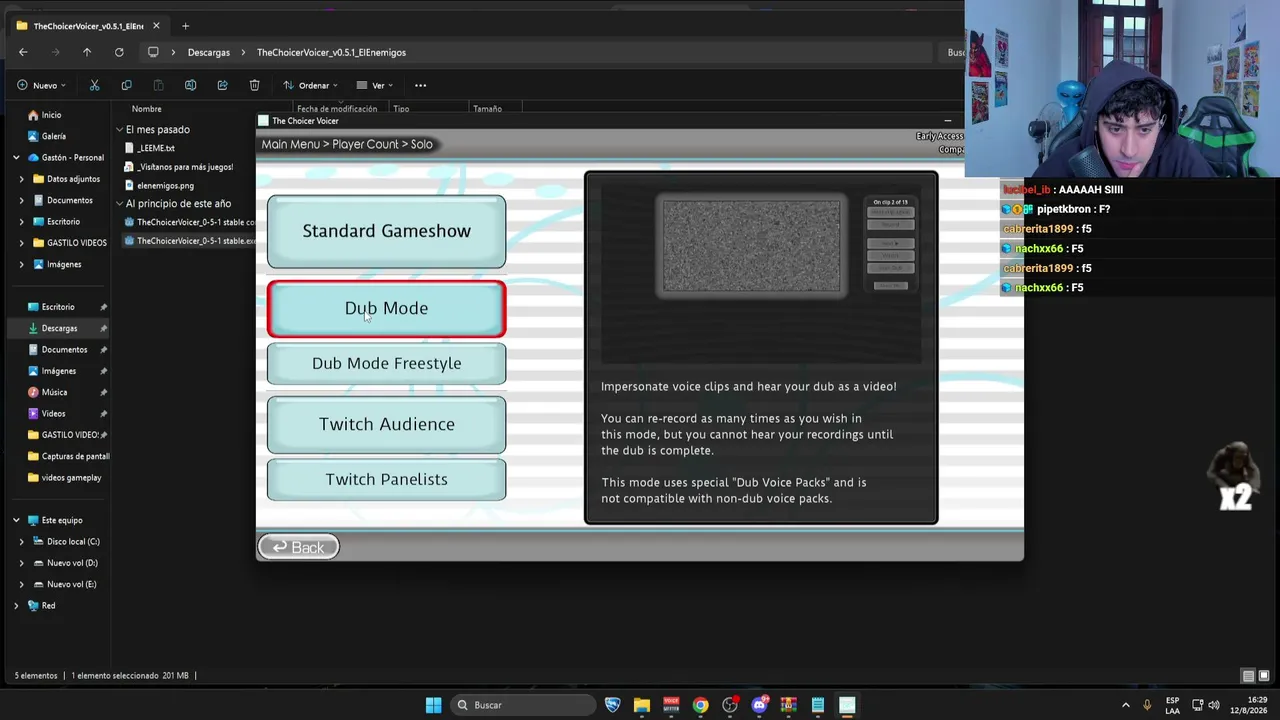Open a new File Explorer tab

(185, 26)
